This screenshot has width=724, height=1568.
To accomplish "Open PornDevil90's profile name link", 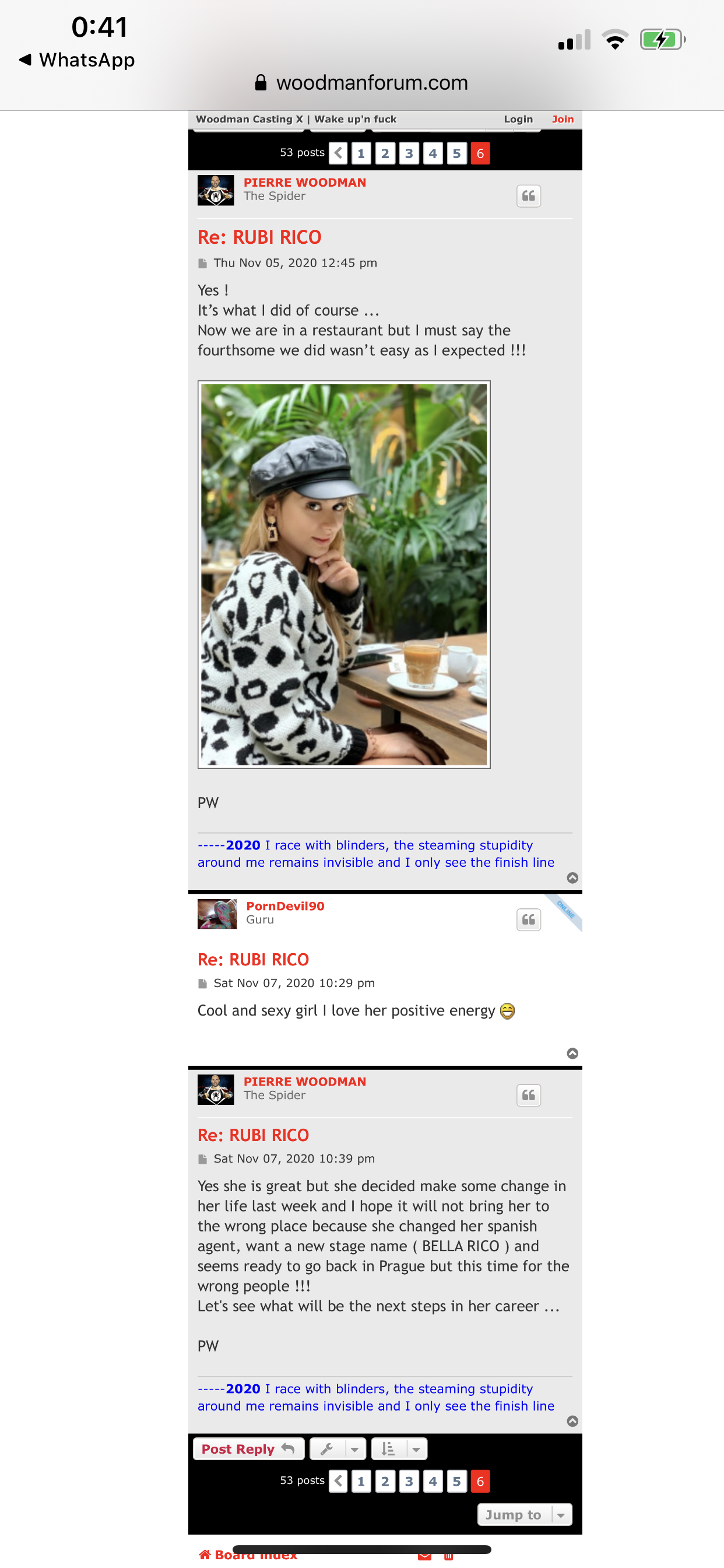I will point(285,906).
